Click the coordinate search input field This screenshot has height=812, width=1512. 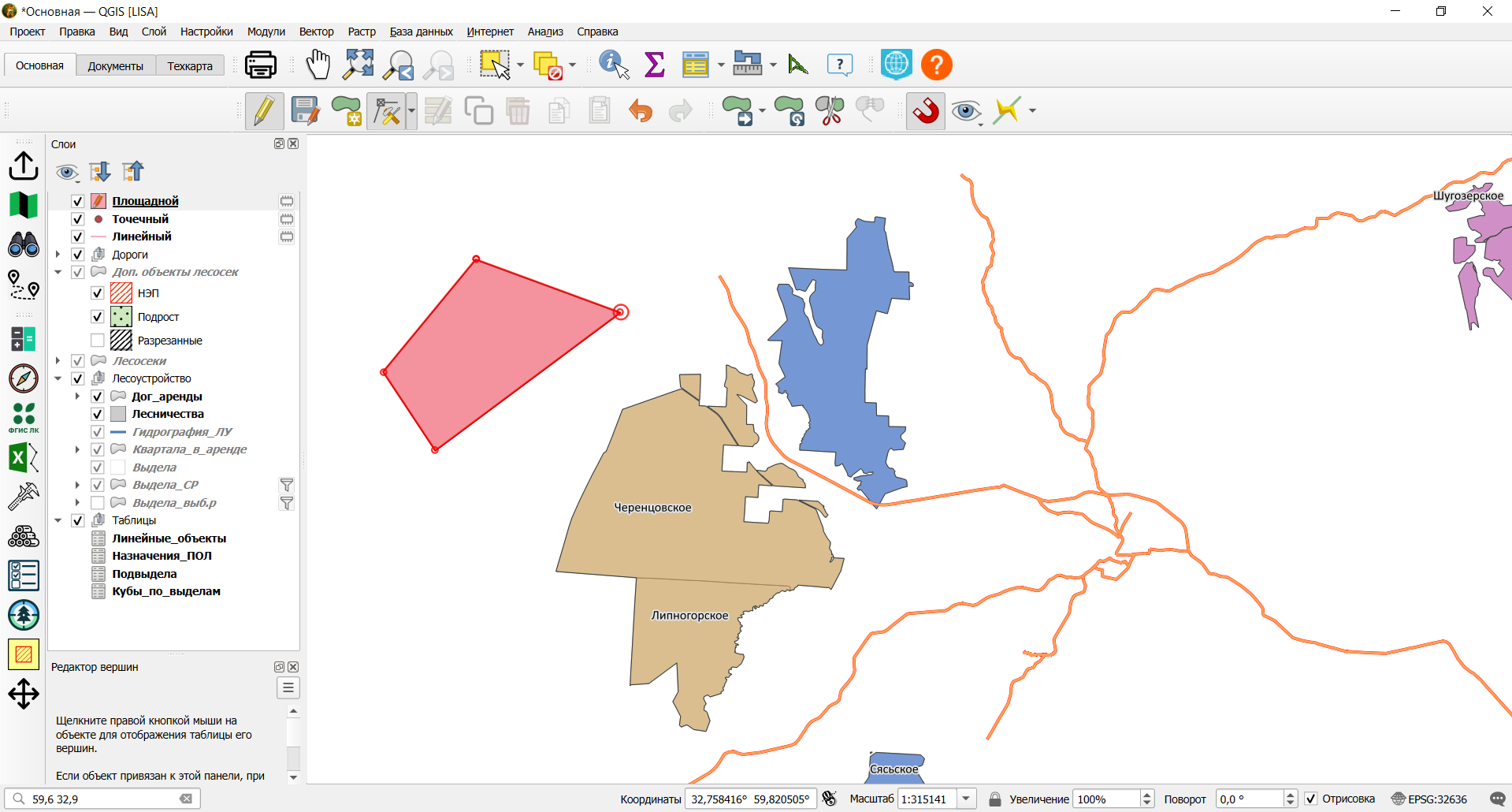pyautogui.click(x=103, y=799)
